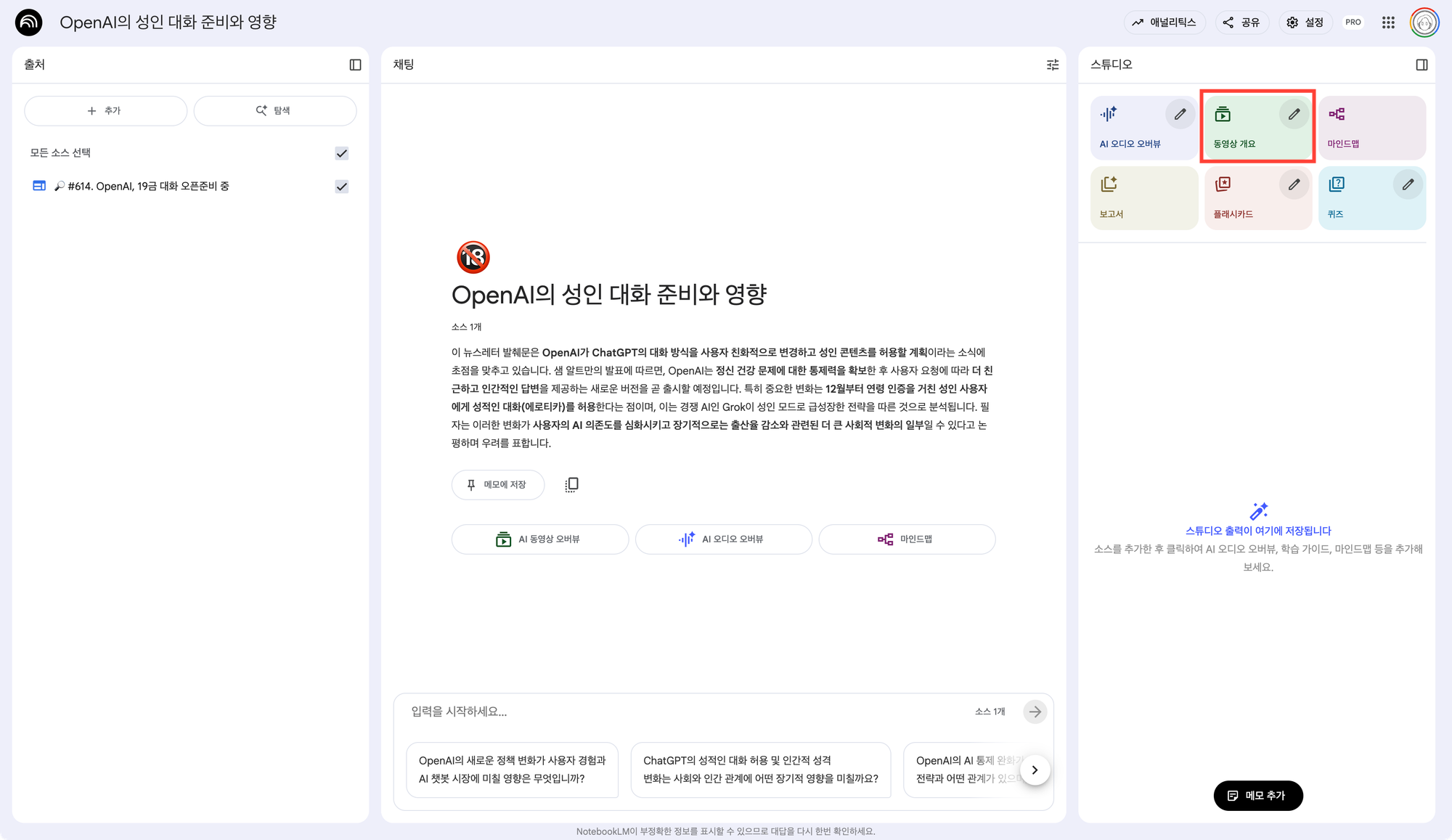Open 보고서 report card
The height and width of the screenshot is (840, 1452).
tap(1143, 197)
